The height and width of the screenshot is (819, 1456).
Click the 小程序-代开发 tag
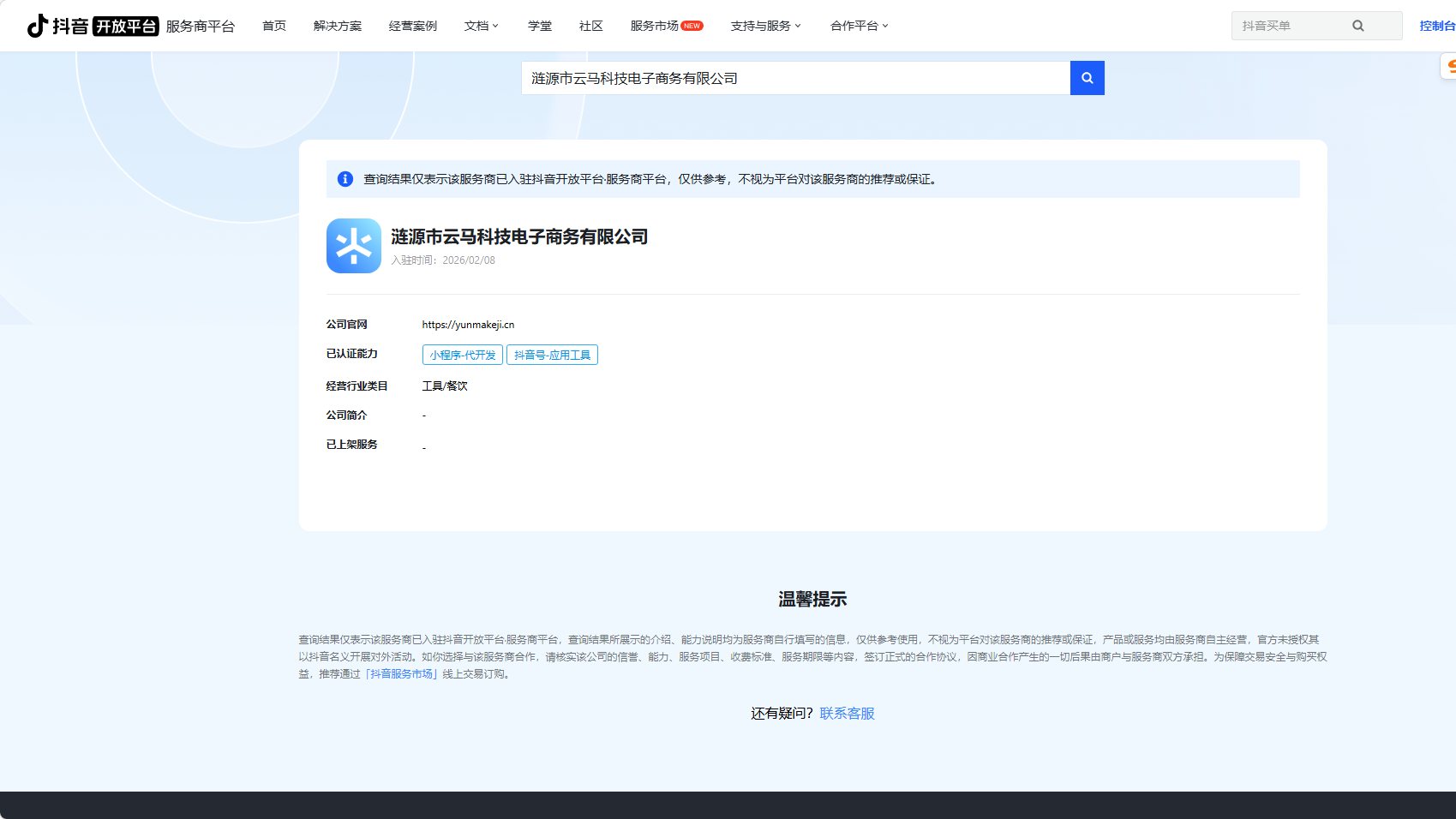click(x=463, y=355)
